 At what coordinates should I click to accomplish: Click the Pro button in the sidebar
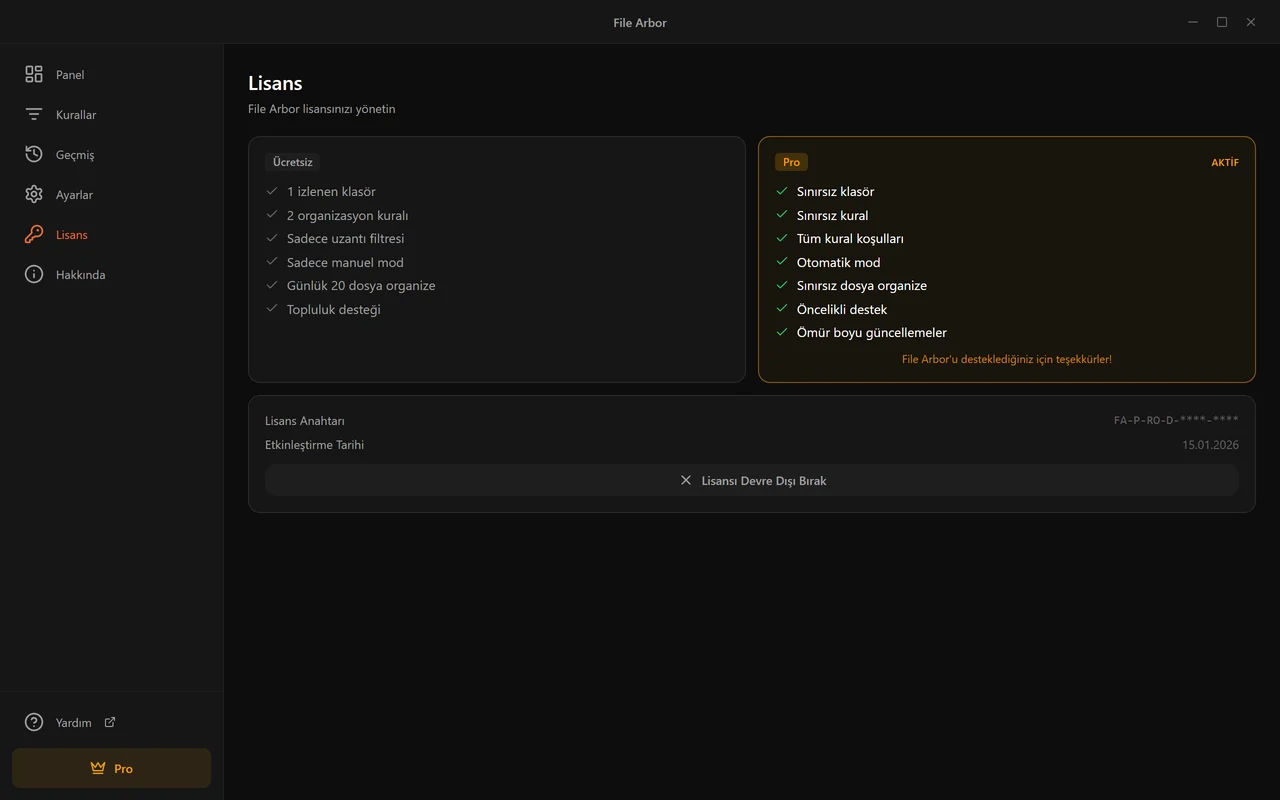112,768
